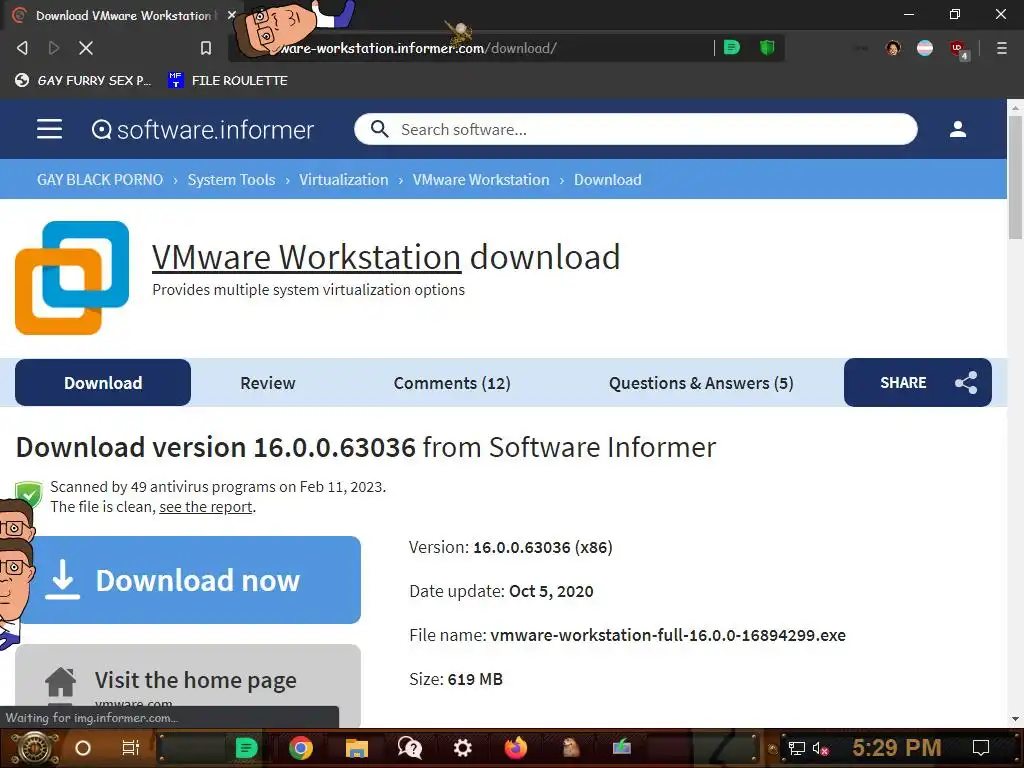Screen dimensions: 1024x768
Task: Open the portrait avatar extension icon
Action: coord(893,48)
